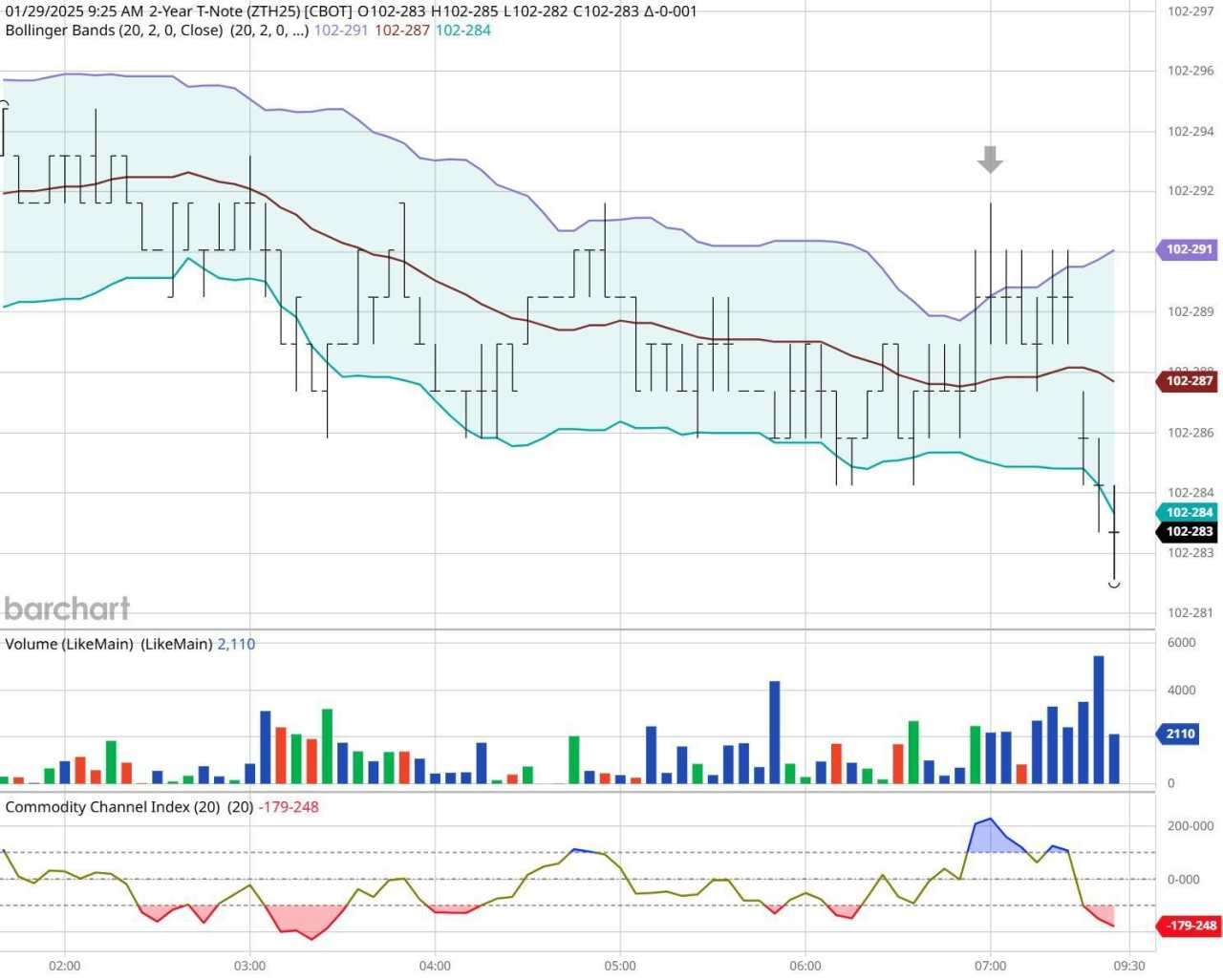Click the 102-294 price axis label
Image resolution: width=1223 pixels, height=980 pixels.
pos(1191,132)
